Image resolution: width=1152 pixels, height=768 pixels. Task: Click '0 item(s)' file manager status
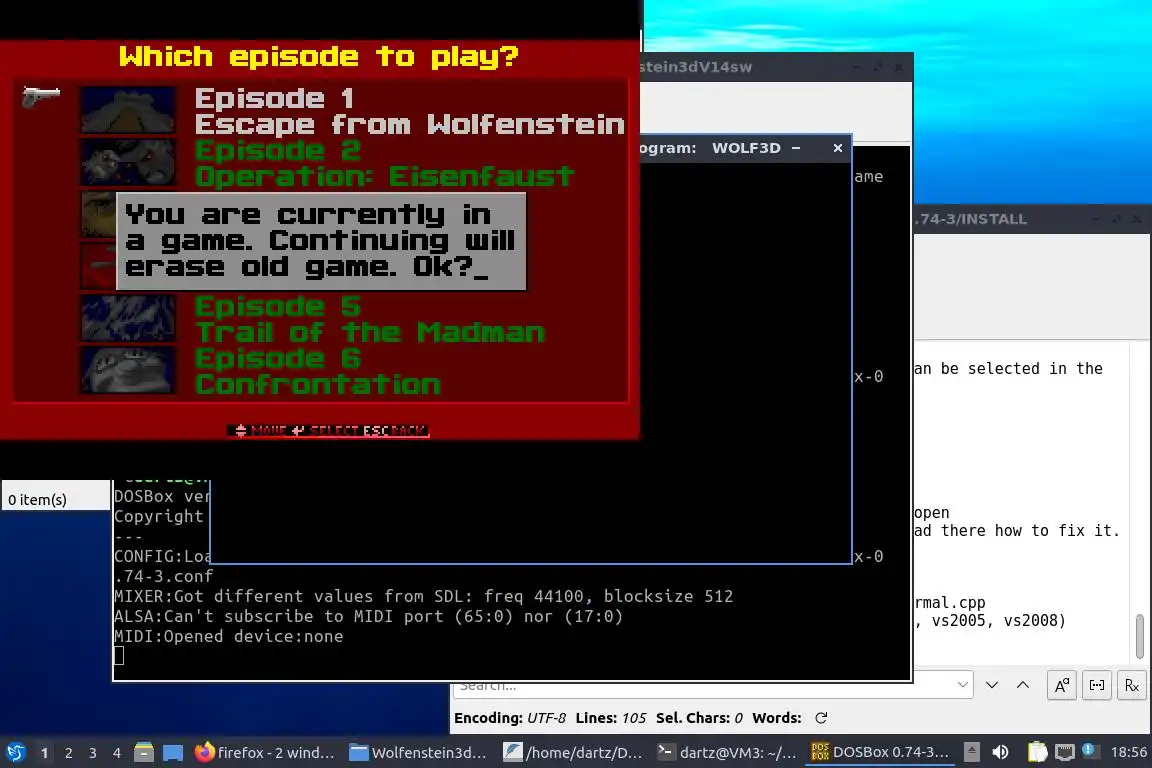(x=37, y=500)
